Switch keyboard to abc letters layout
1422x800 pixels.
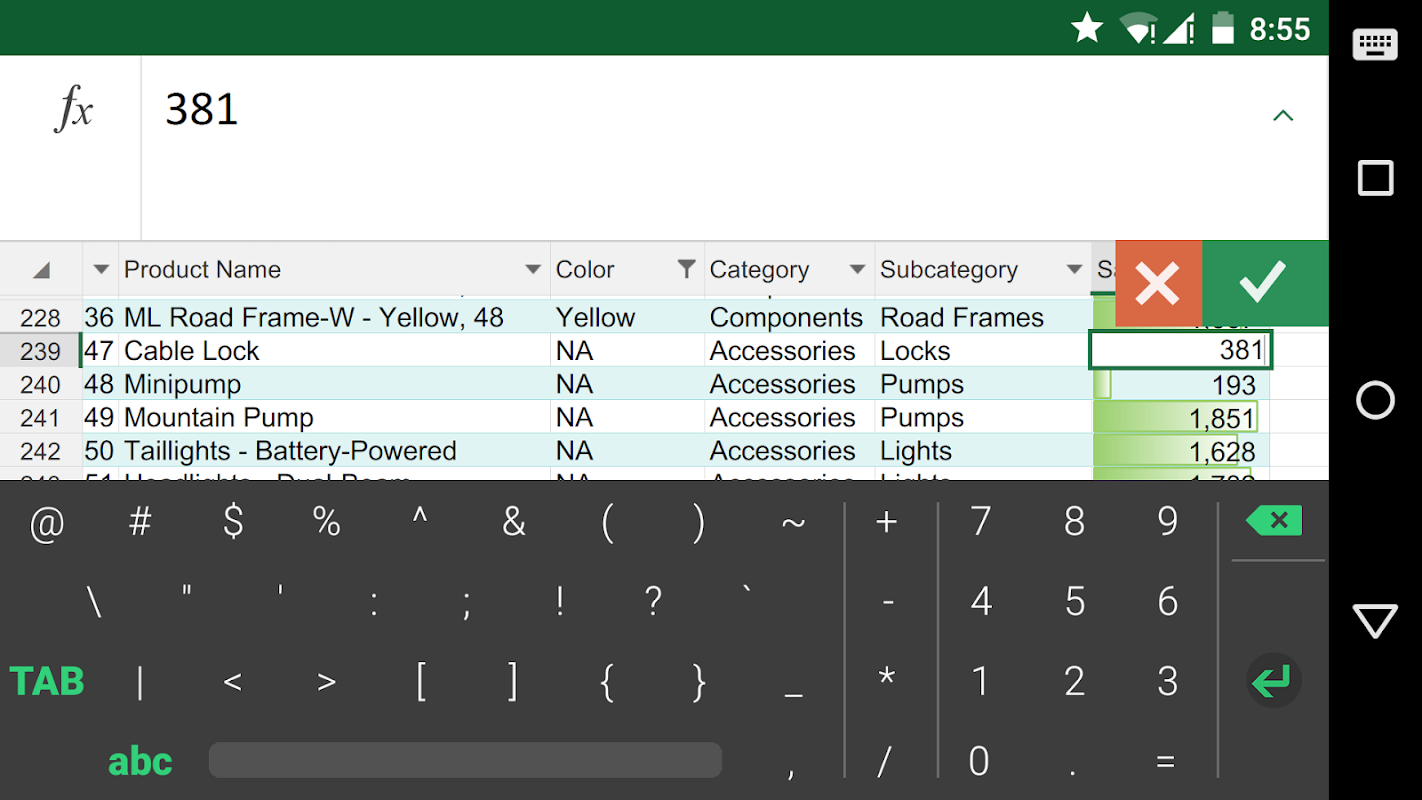140,762
